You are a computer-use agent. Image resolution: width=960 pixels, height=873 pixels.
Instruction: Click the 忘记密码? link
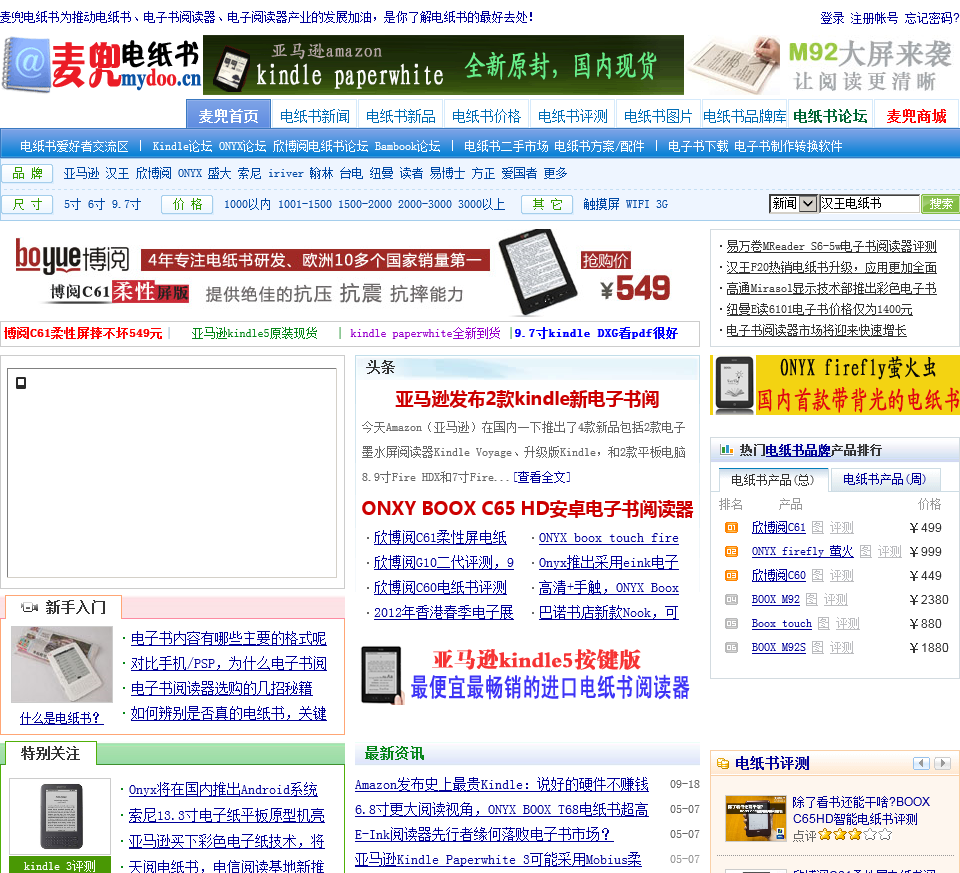(x=932, y=18)
